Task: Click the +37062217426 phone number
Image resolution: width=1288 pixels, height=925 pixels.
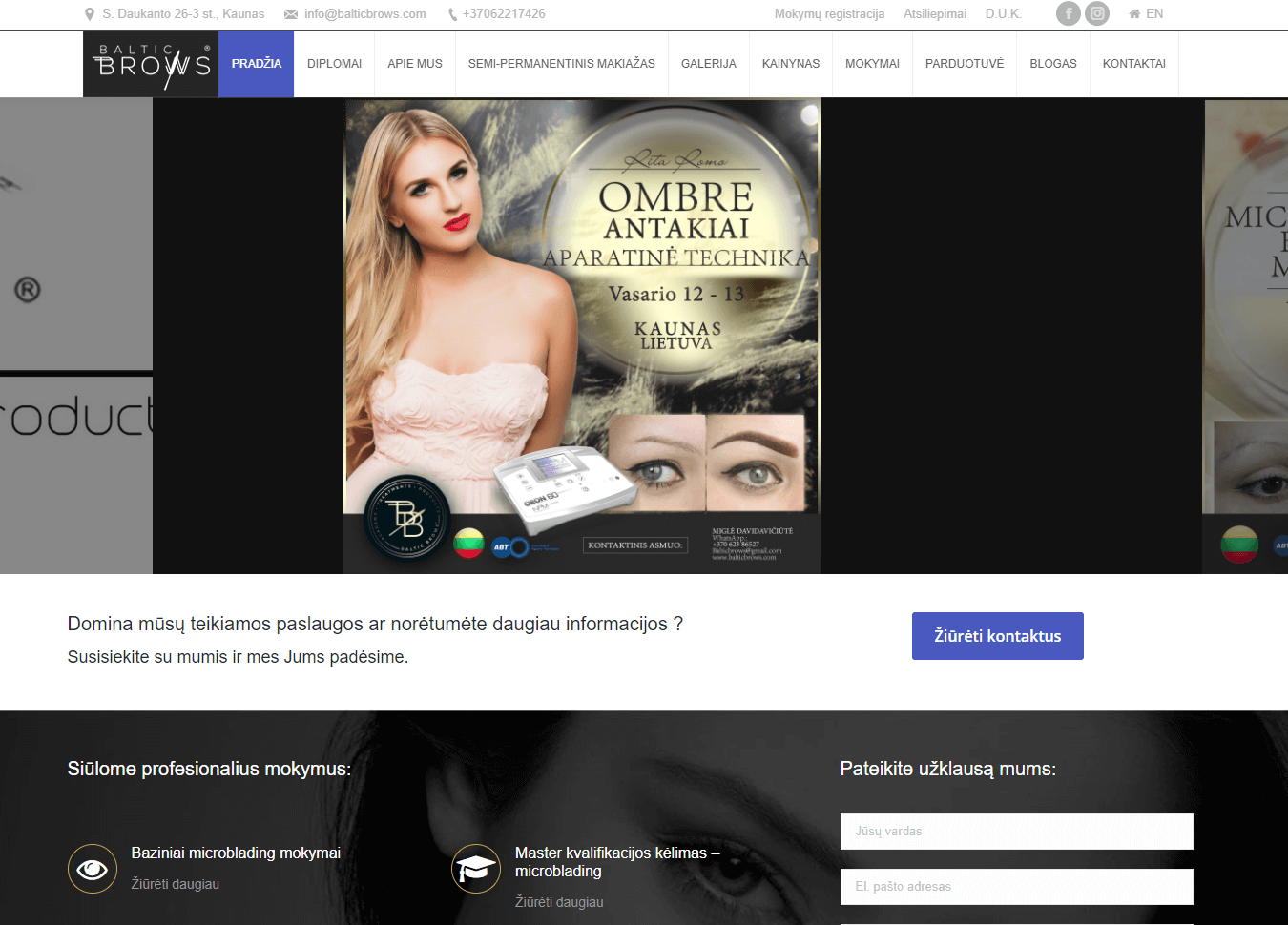Action: (x=504, y=14)
